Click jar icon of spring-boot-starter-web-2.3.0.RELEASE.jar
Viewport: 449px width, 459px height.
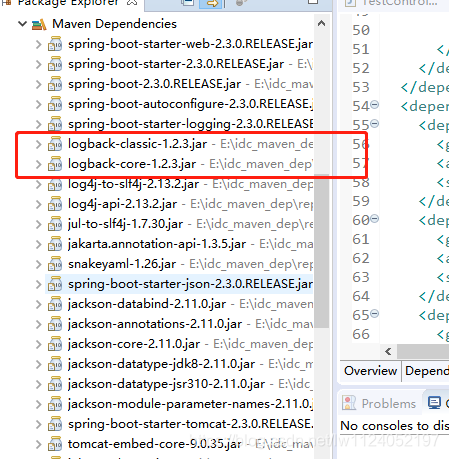pyautogui.click(x=55, y=44)
